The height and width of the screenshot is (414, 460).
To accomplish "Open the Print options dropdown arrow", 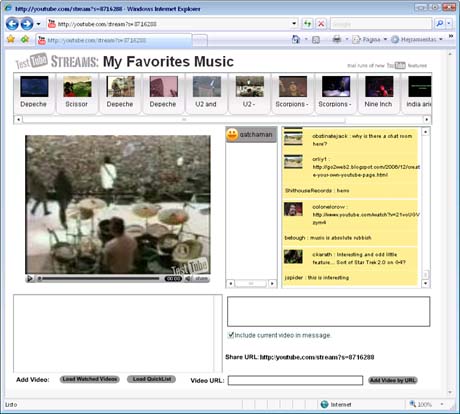I will (x=347, y=39).
